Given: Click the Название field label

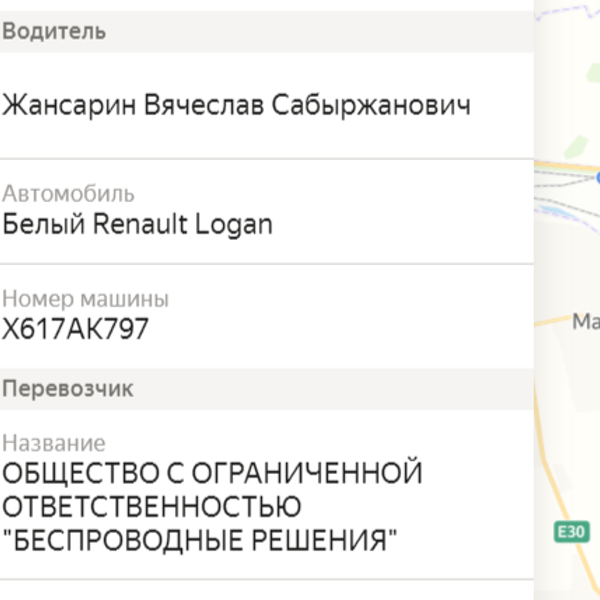Looking at the screenshot, I should pos(54,443).
